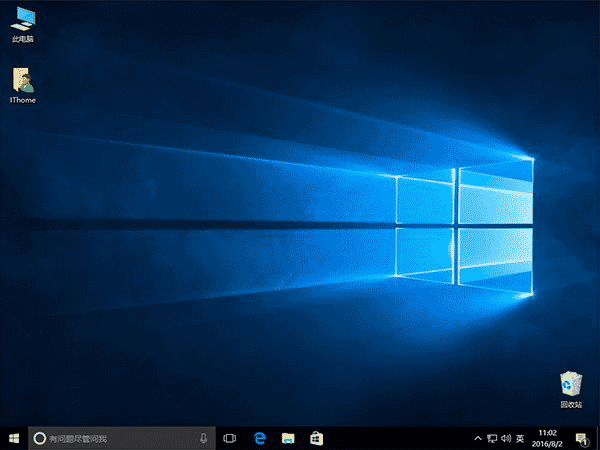Viewport: 600px width, 450px height.
Task: Activate the Cortana microphone voice input
Action: pyautogui.click(x=203, y=438)
